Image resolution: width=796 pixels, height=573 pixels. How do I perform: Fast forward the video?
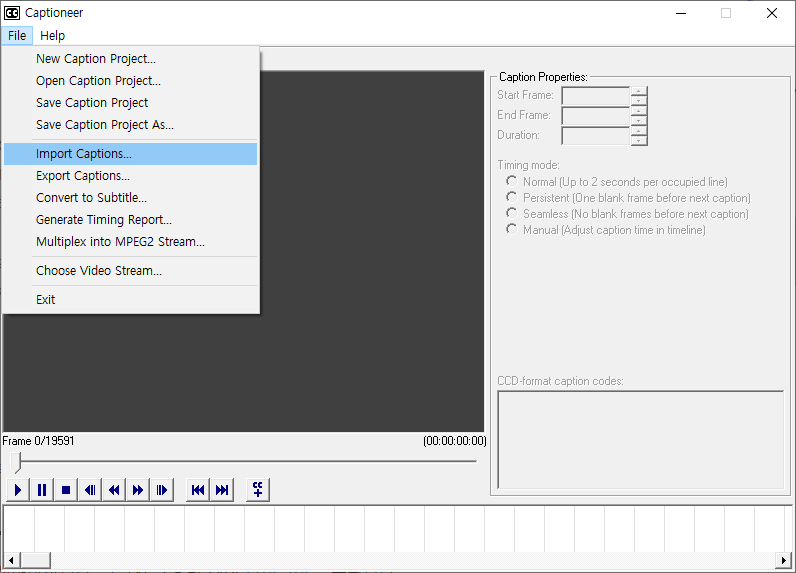tap(138, 490)
